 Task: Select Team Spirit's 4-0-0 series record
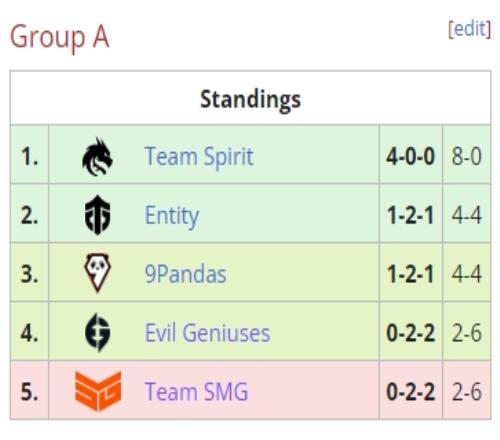pyautogui.click(x=411, y=156)
